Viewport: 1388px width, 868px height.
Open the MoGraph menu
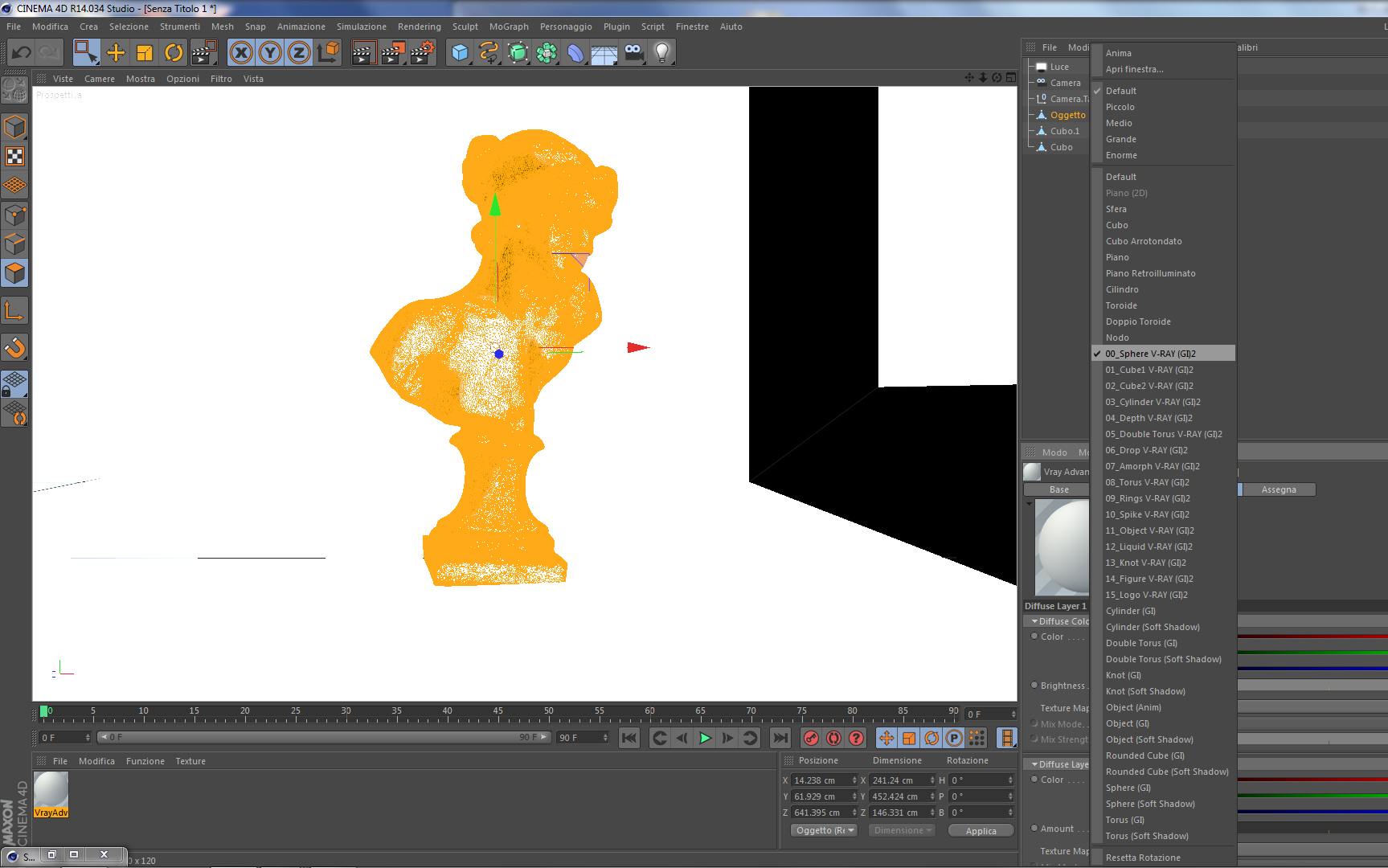pos(509,27)
